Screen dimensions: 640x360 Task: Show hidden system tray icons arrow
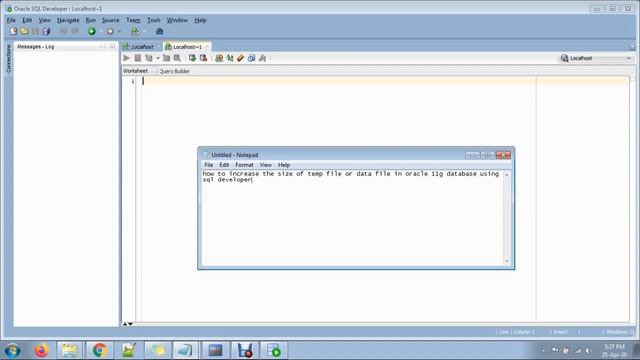coord(543,350)
